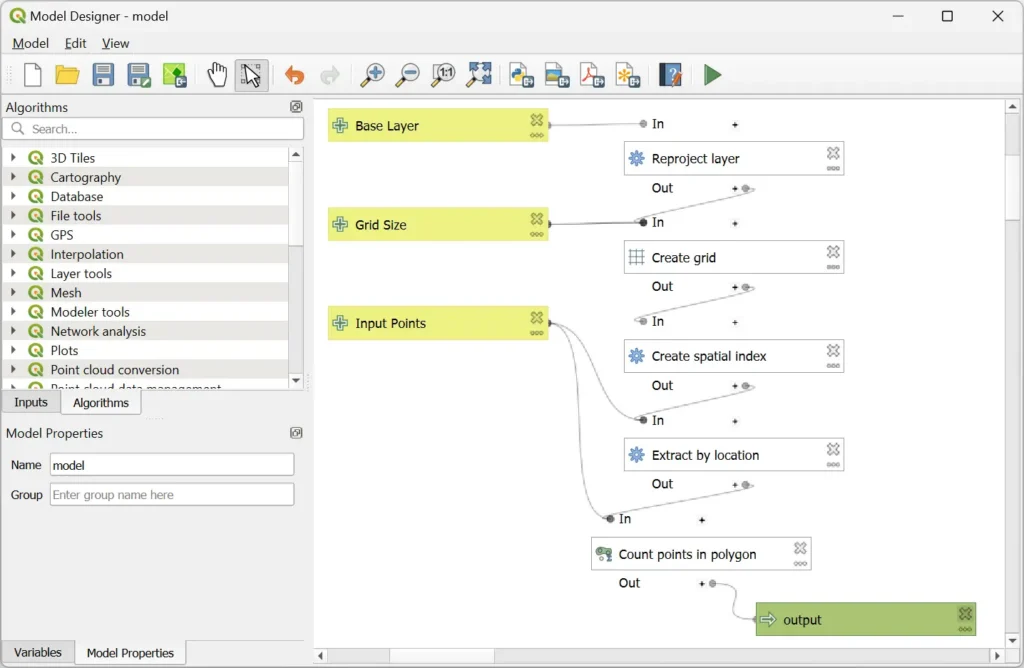The height and width of the screenshot is (668, 1024).
Task: Switch to the Inputs tab
Action: (31, 402)
